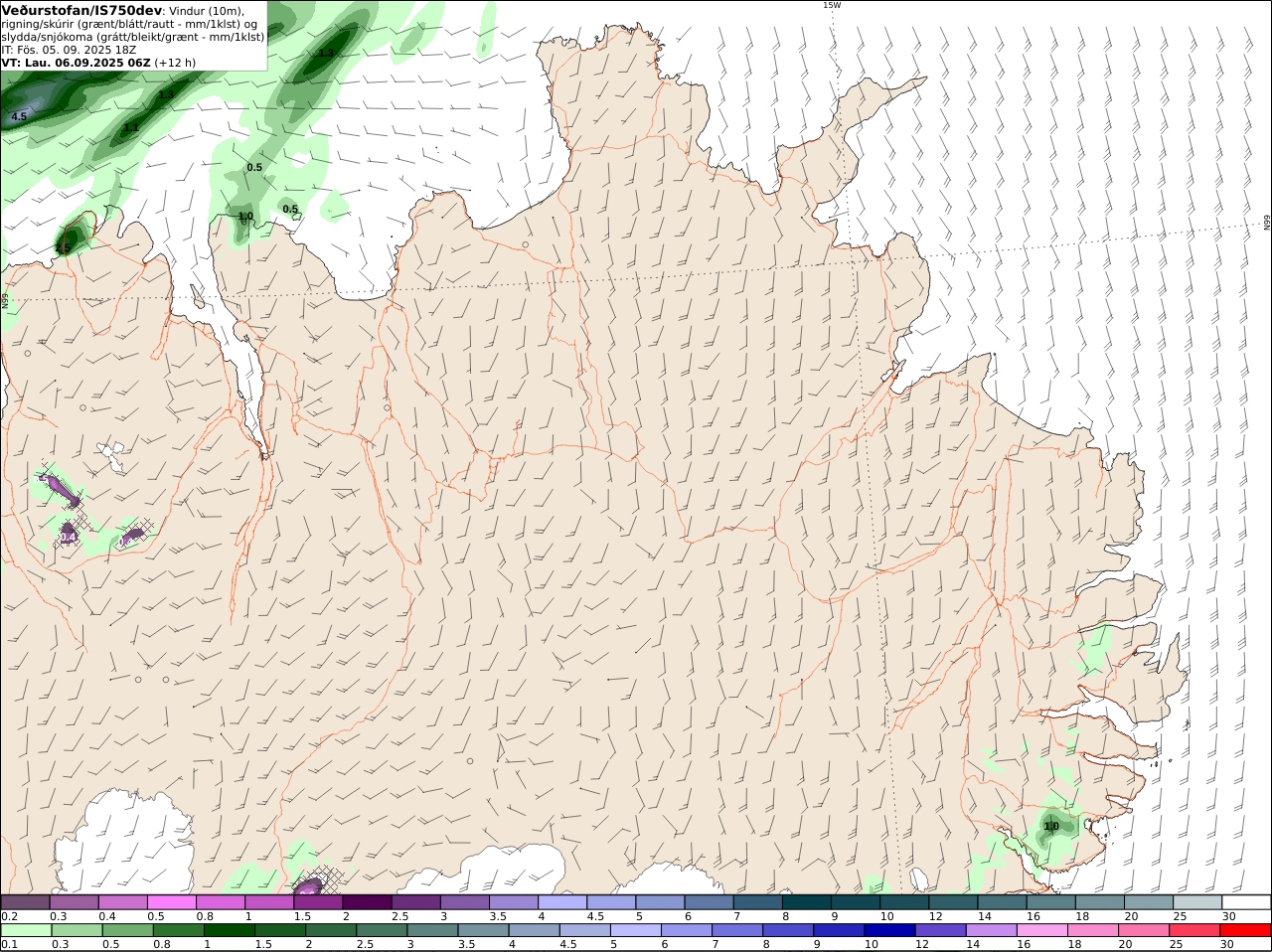
Task: Click the initial time 'IT: Fös. 05. 09. 2025 18Z'
Action: click(x=69, y=49)
